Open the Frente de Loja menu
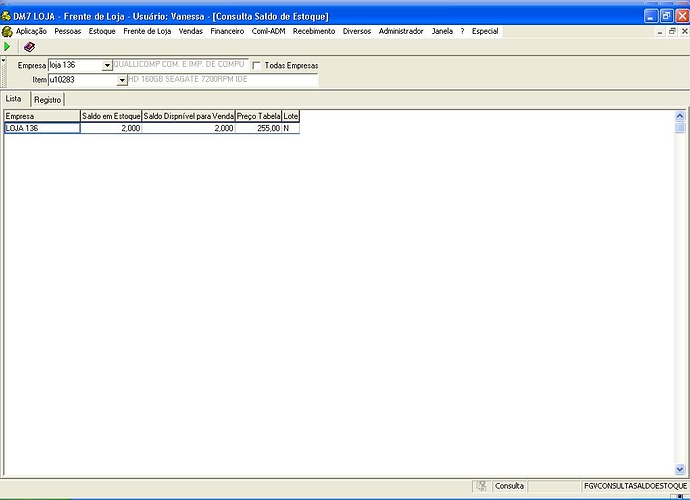Viewport: 690px width, 500px height. click(x=147, y=31)
